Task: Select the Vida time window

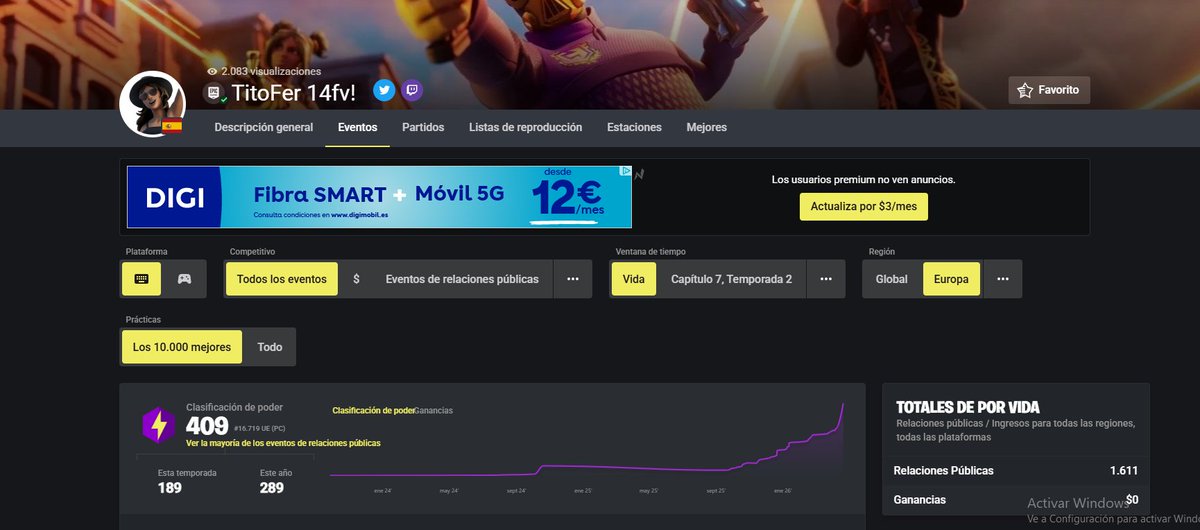Action: click(x=634, y=279)
